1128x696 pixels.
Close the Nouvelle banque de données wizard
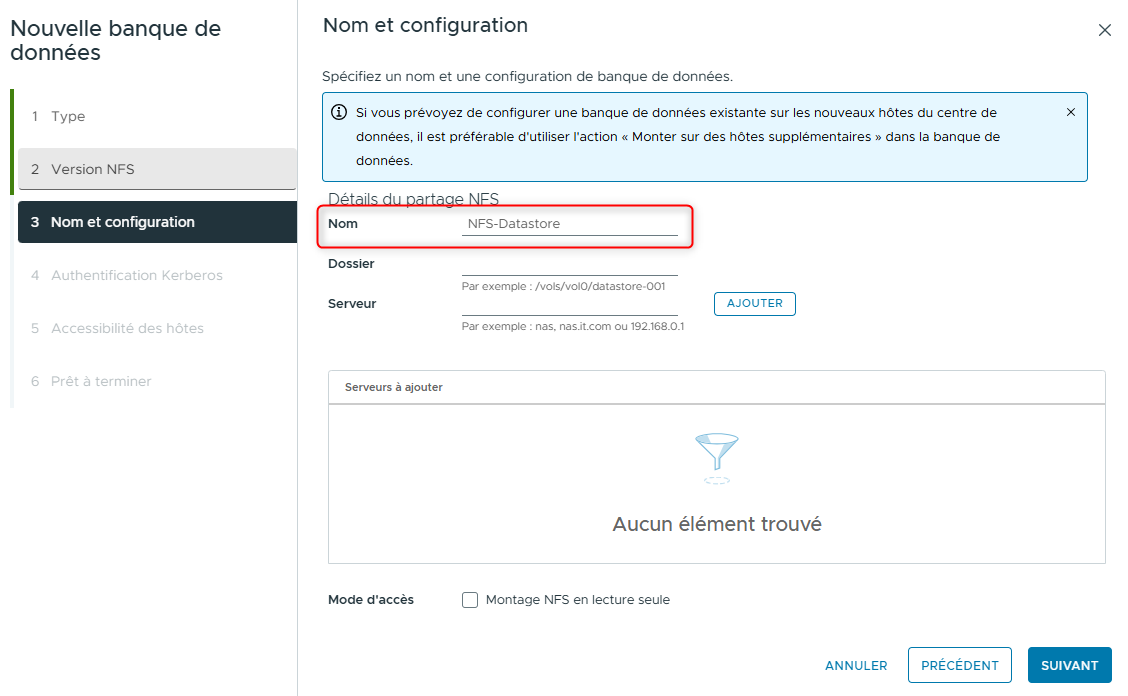[1105, 30]
